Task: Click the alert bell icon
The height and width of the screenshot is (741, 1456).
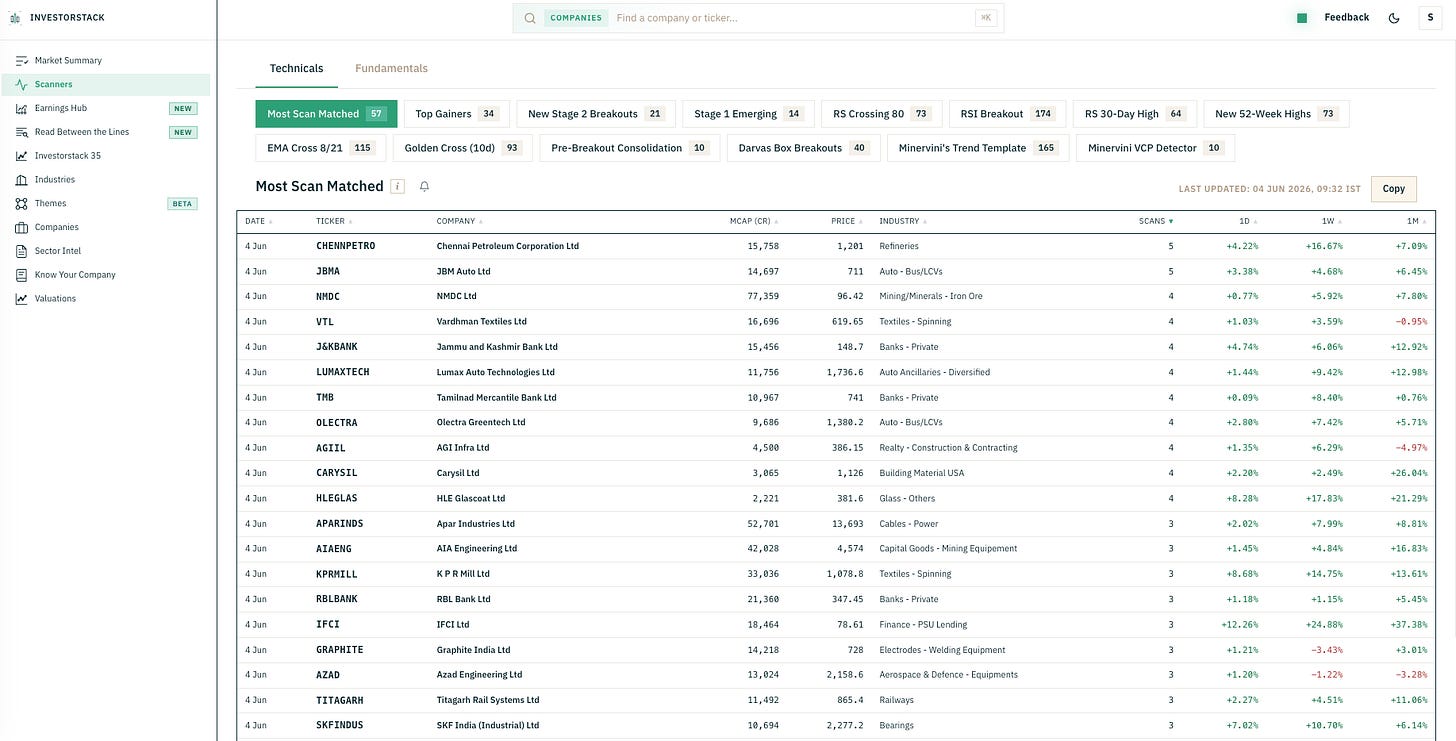Action: click(424, 186)
